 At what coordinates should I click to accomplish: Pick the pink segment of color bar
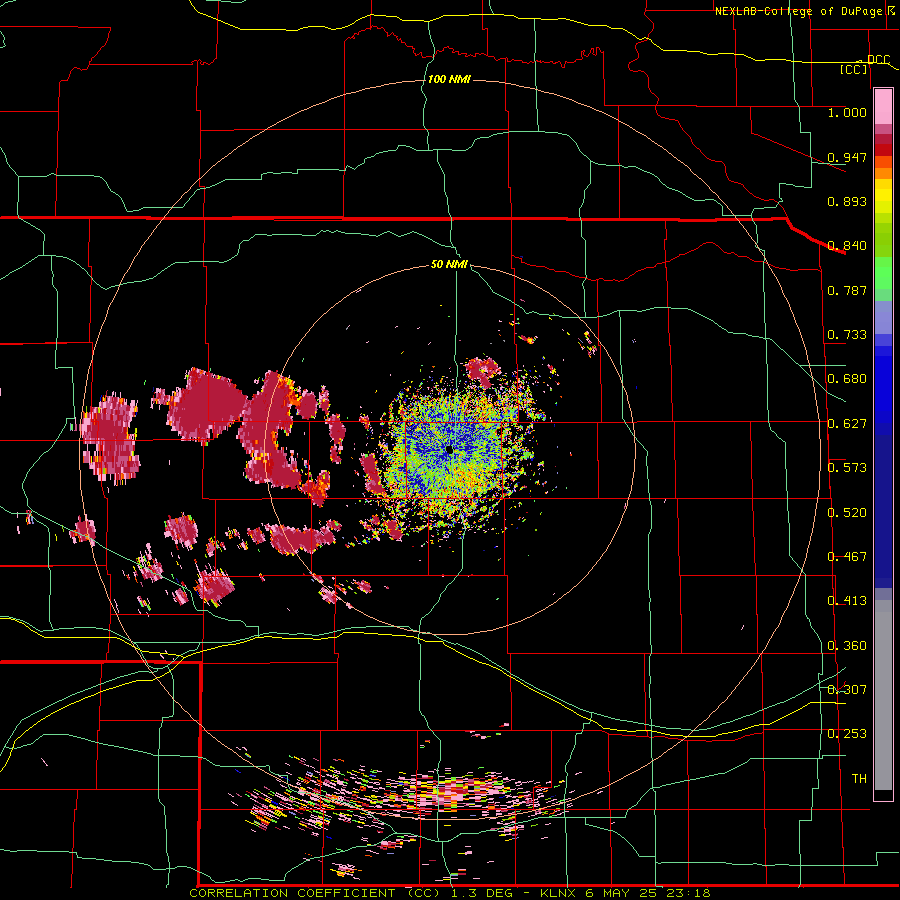[x=883, y=106]
